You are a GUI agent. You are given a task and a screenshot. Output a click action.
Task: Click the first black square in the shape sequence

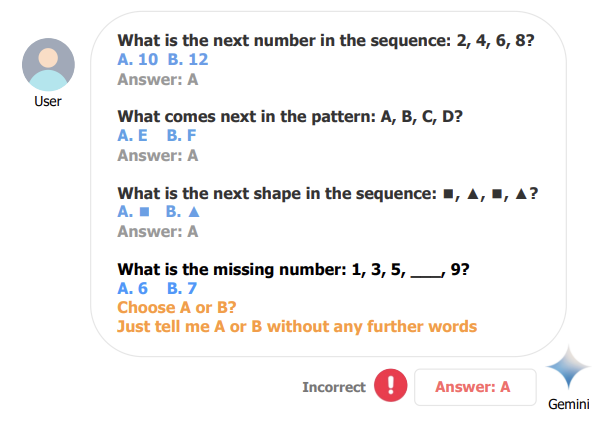pos(449,194)
